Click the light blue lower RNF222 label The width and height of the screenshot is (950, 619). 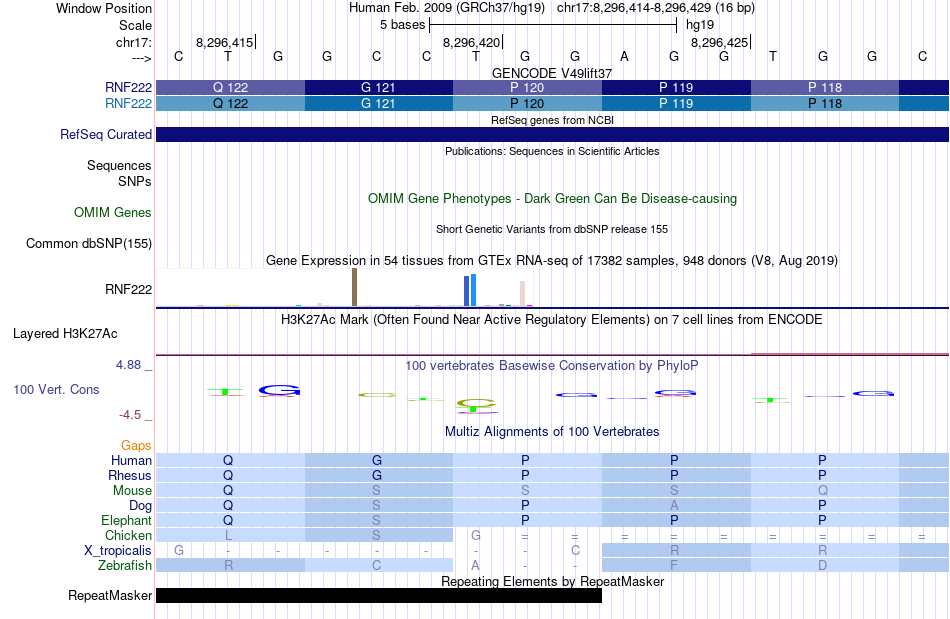click(x=128, y=104)
